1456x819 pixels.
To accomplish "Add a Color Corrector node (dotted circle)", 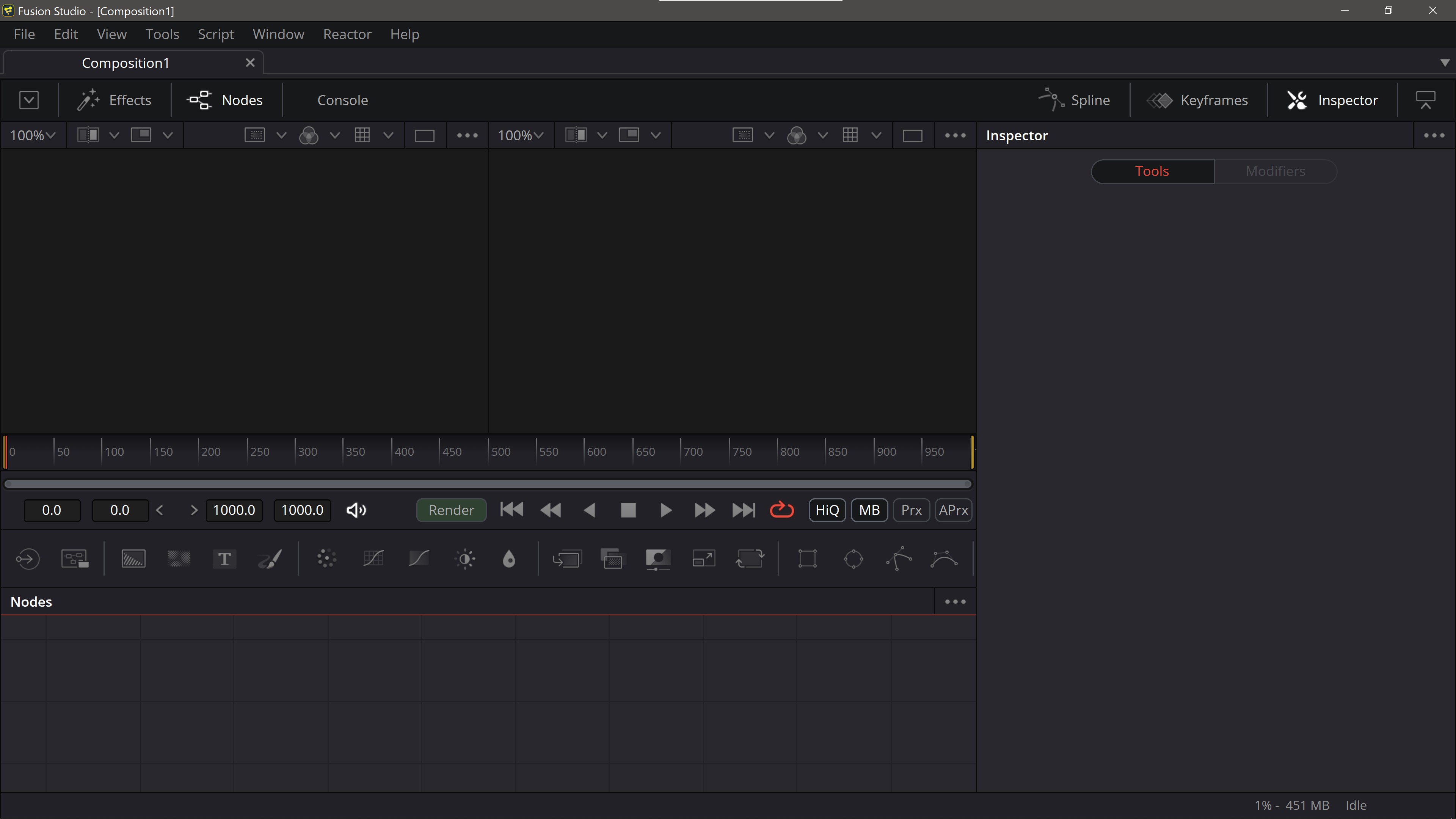I will pyautogui.click(x=327, y=559).
